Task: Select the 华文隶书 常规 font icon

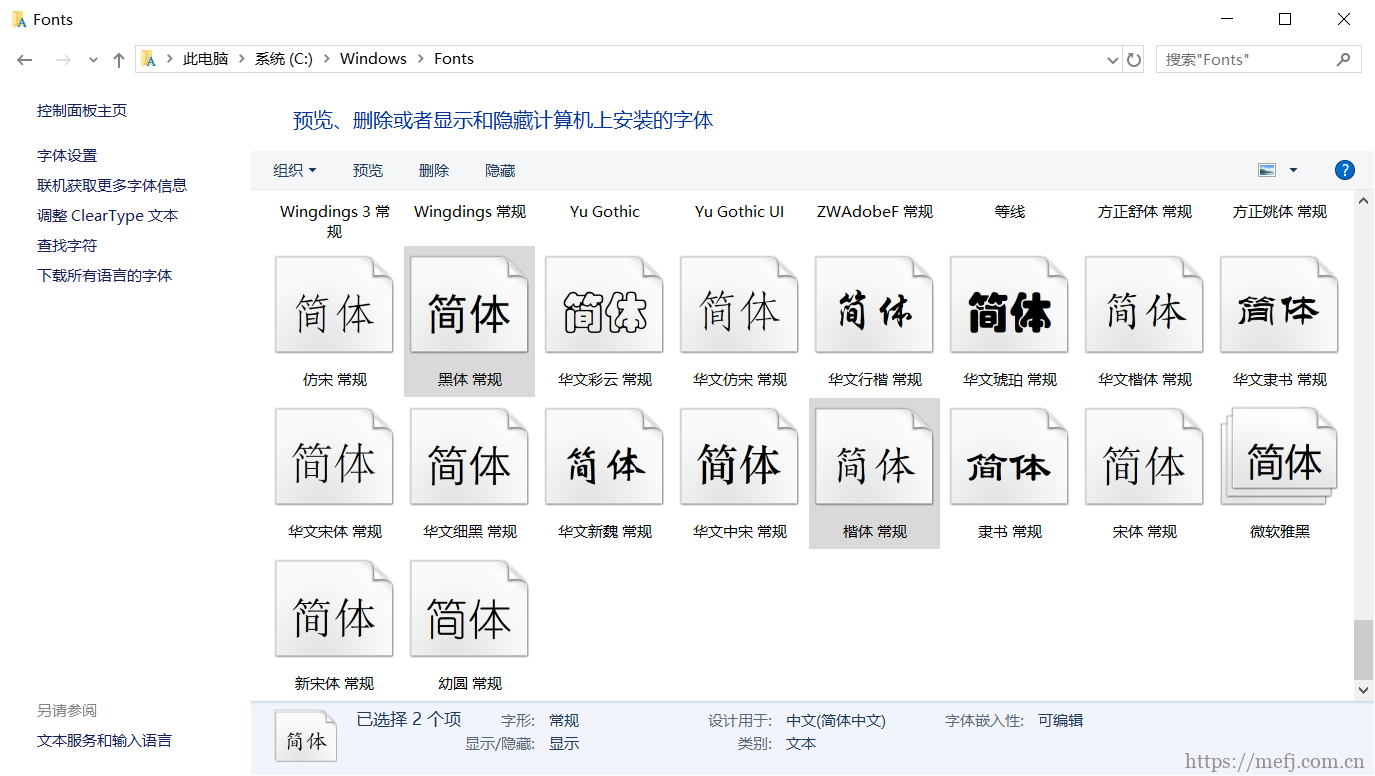Action: [x=1279, y=305]
